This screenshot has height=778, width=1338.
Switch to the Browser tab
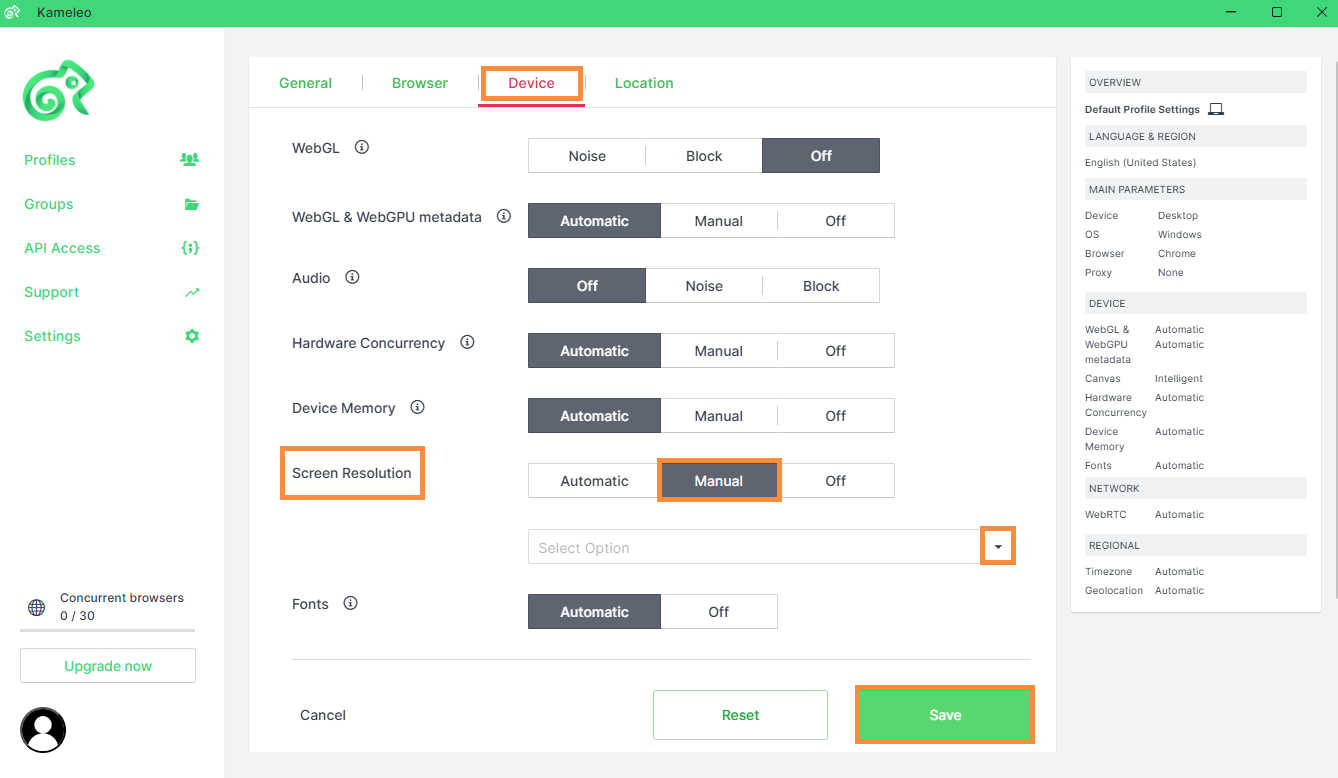point(420,83)
